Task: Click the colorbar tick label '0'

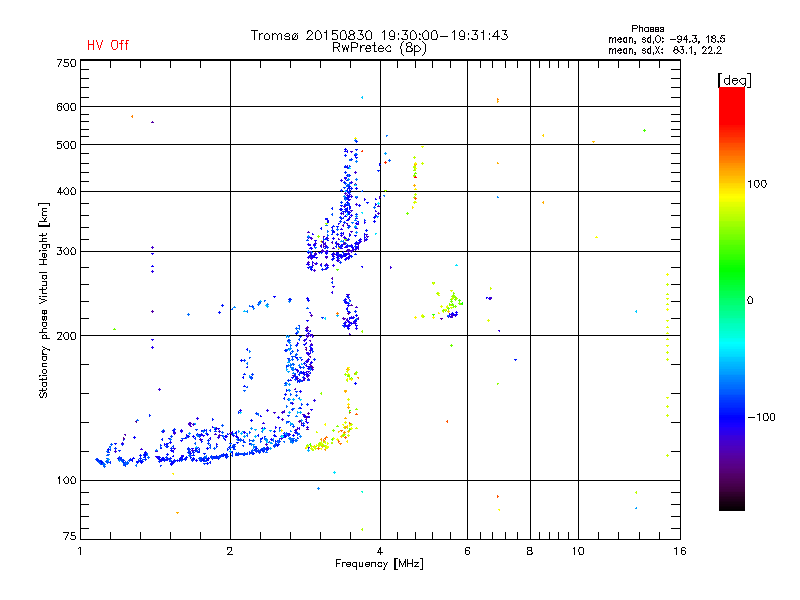Action: [750, 301]
